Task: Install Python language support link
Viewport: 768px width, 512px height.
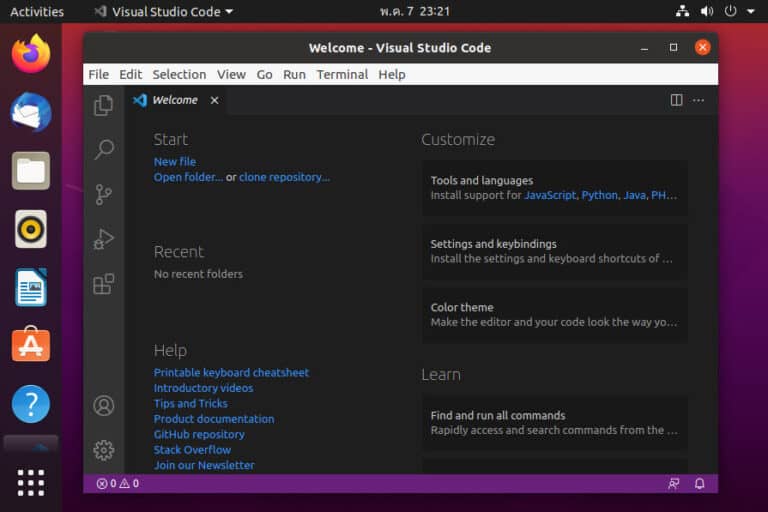Action: [x=600, y=195]
